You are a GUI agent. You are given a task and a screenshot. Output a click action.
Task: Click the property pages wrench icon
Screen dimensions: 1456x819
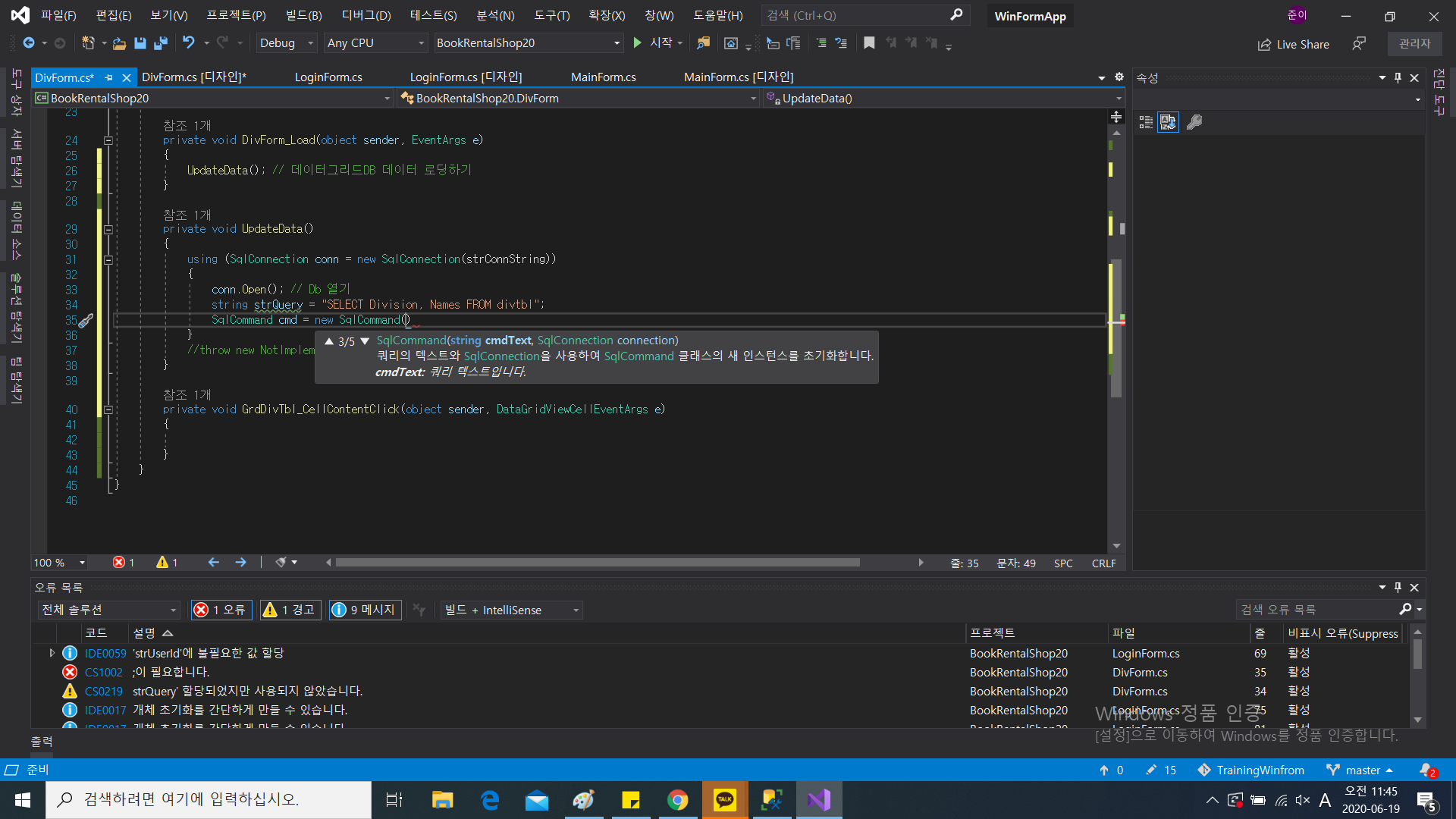(1194, 122)
